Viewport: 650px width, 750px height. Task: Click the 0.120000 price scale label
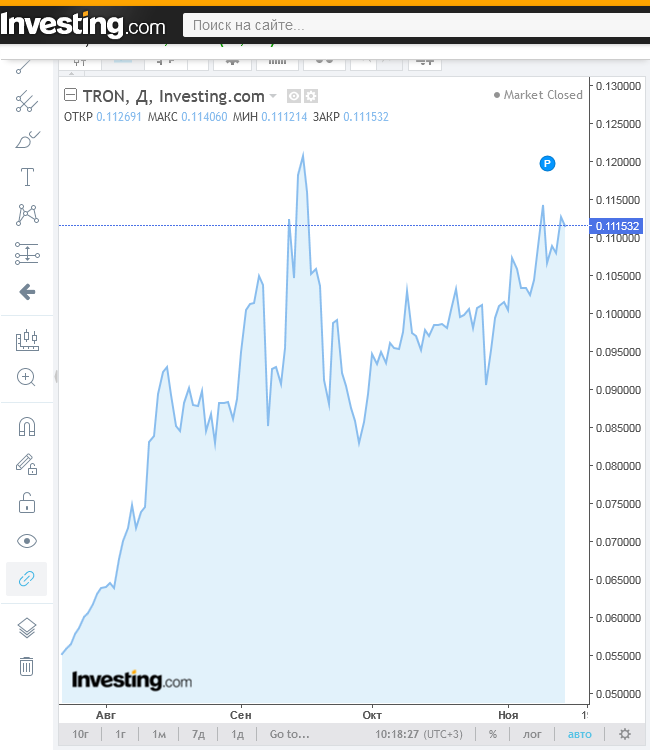pos(618,162)
